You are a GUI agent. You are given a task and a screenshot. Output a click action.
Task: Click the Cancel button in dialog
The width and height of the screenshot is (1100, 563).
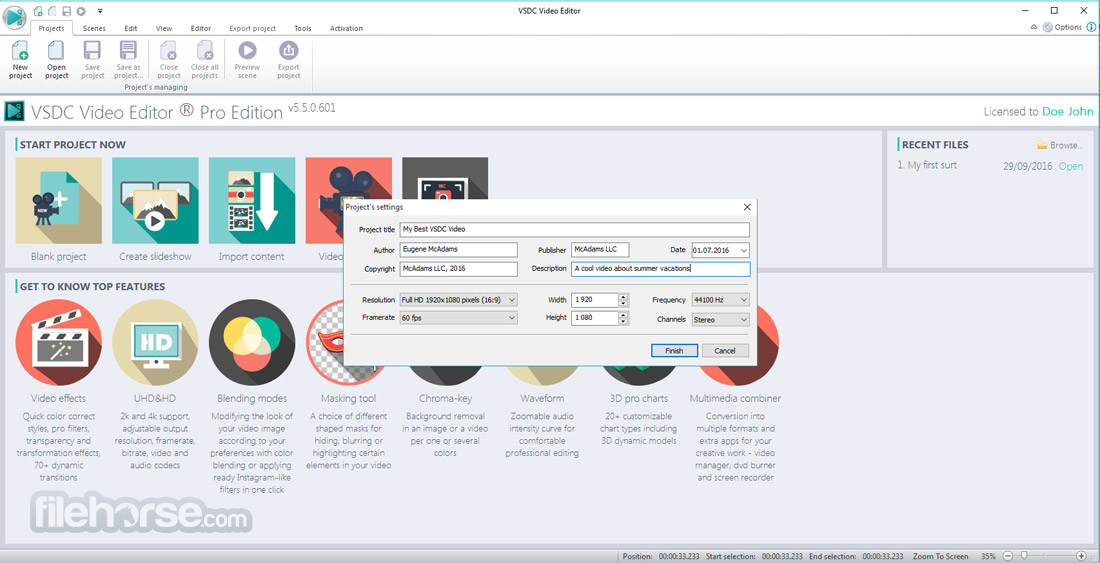click(725, 351)
